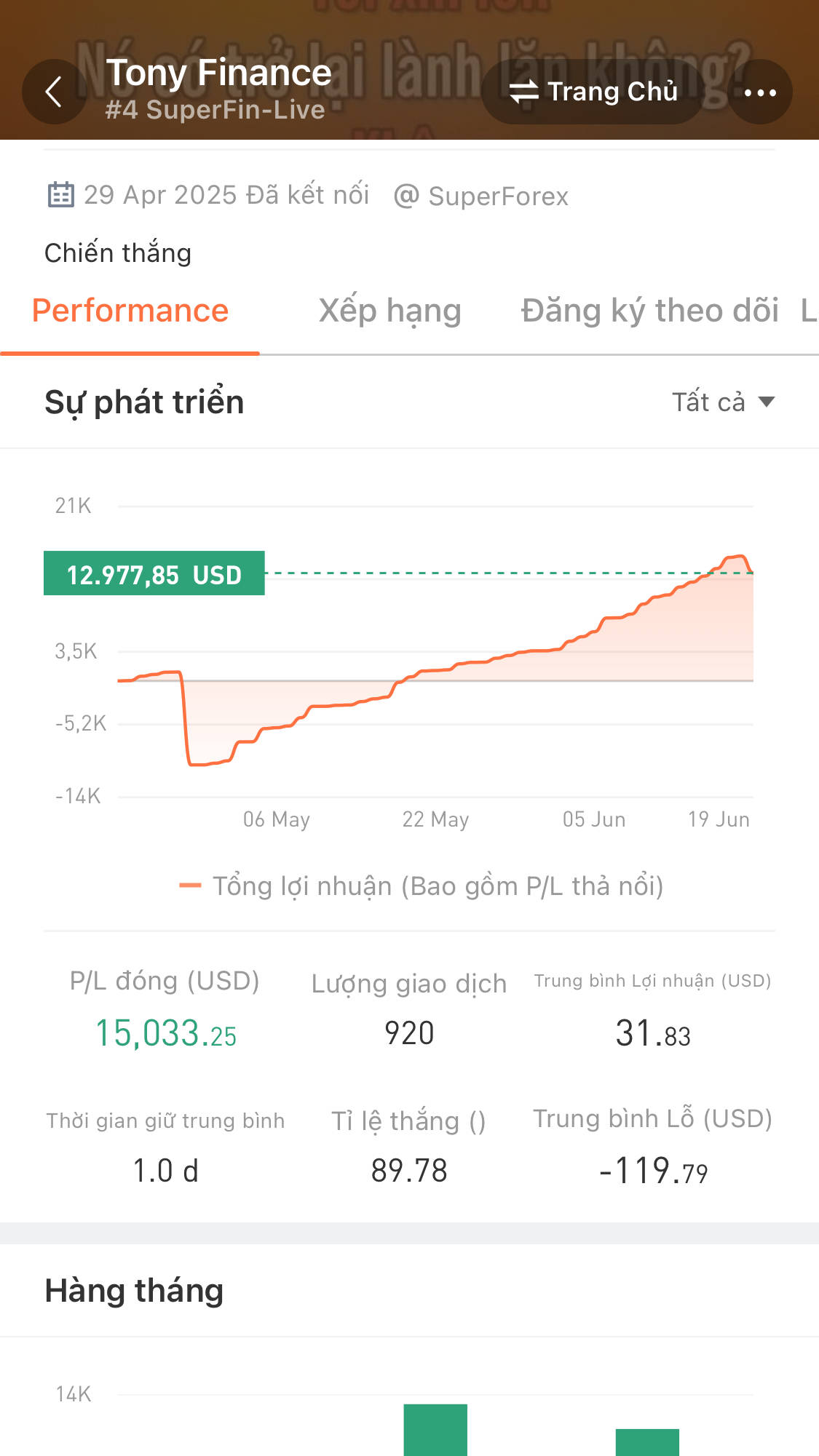Tap the P/L đóng value 15,033.25
819x1456 pixels.
(166, 1033)
